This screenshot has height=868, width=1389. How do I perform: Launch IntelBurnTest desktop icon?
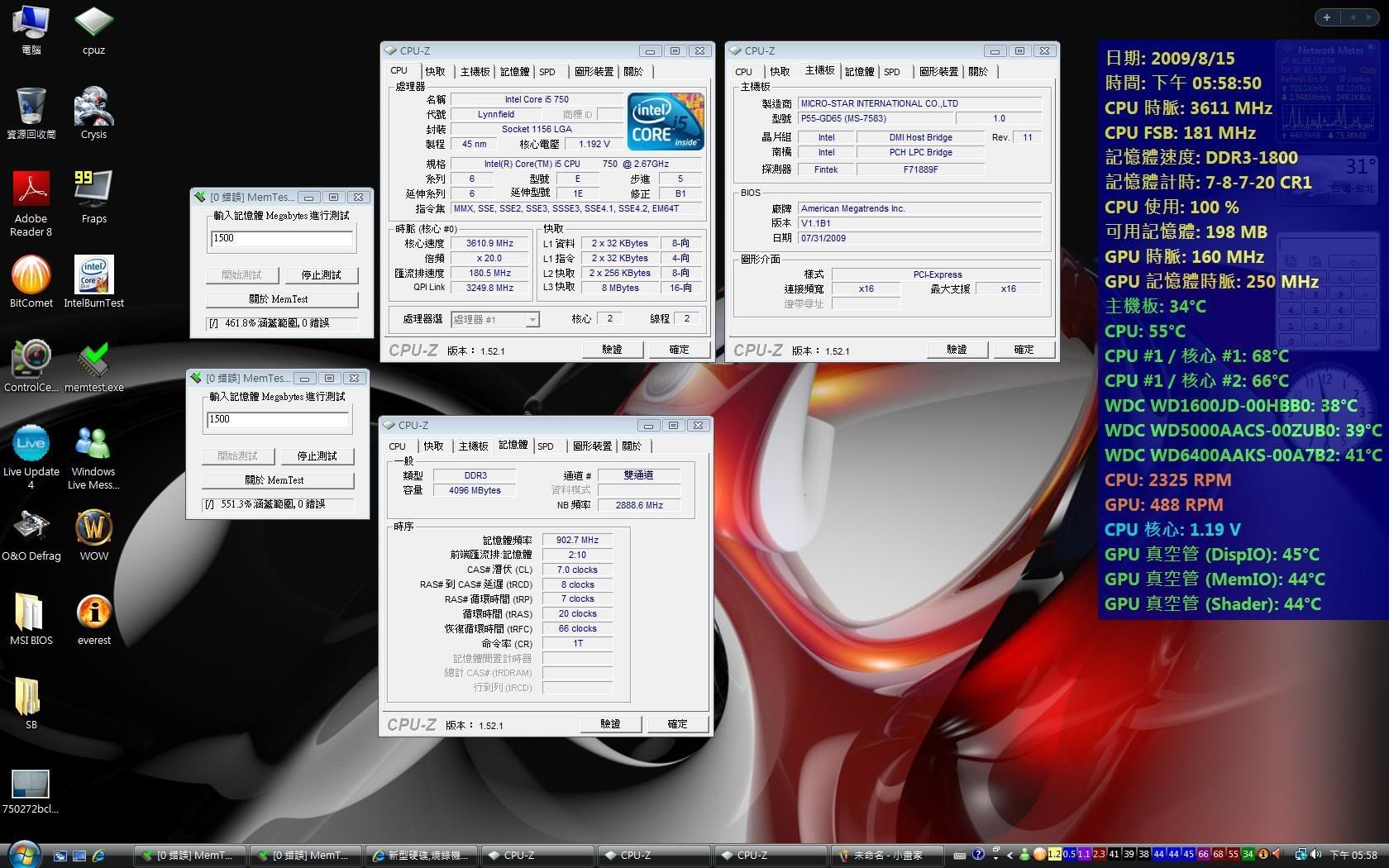click(93, 281)
